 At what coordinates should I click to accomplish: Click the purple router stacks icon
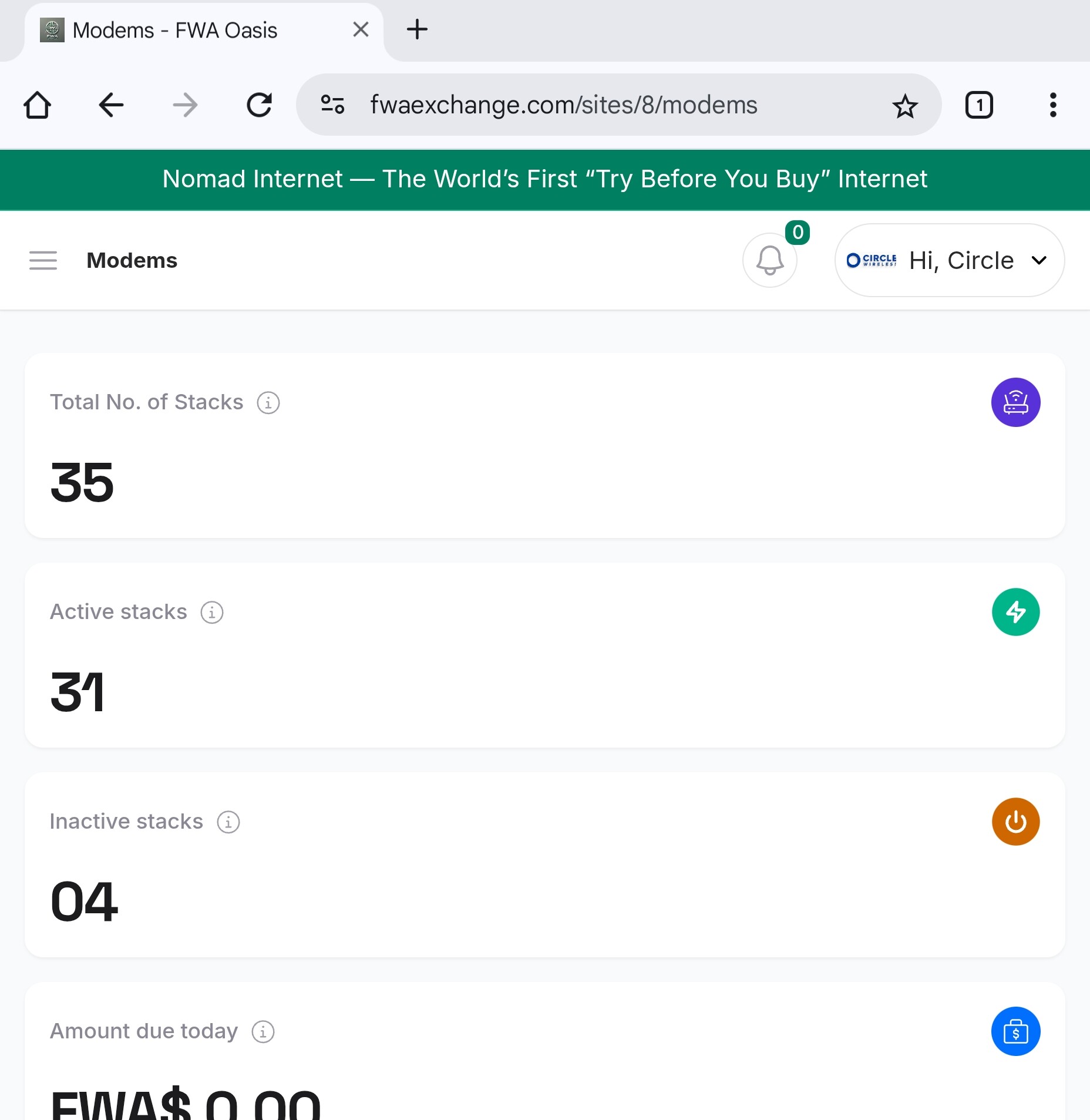1015,402
